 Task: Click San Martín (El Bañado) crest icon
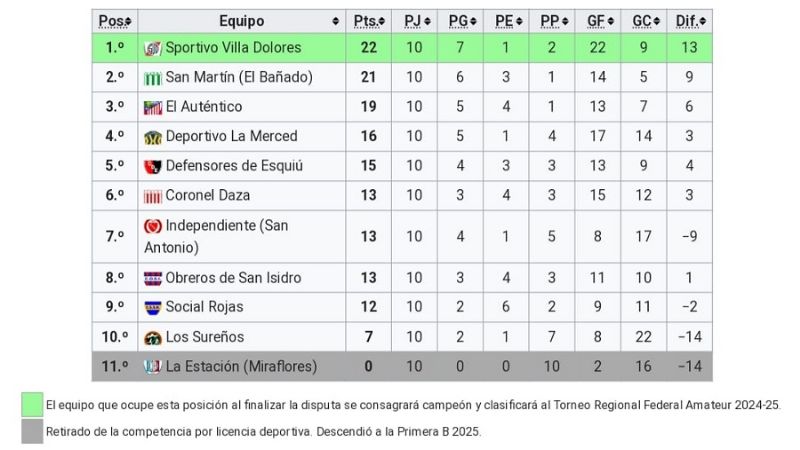pyautogui.click(x=153, y=78)
